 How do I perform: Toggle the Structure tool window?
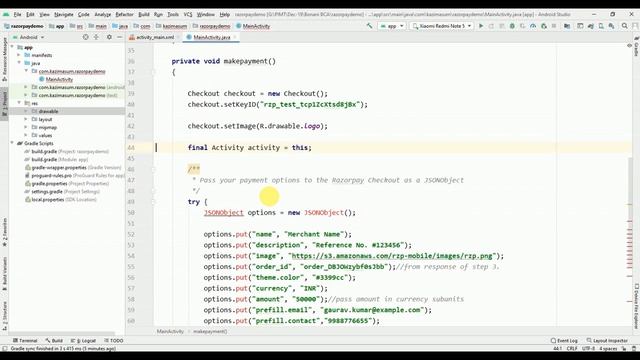click(x=4, y=315)
